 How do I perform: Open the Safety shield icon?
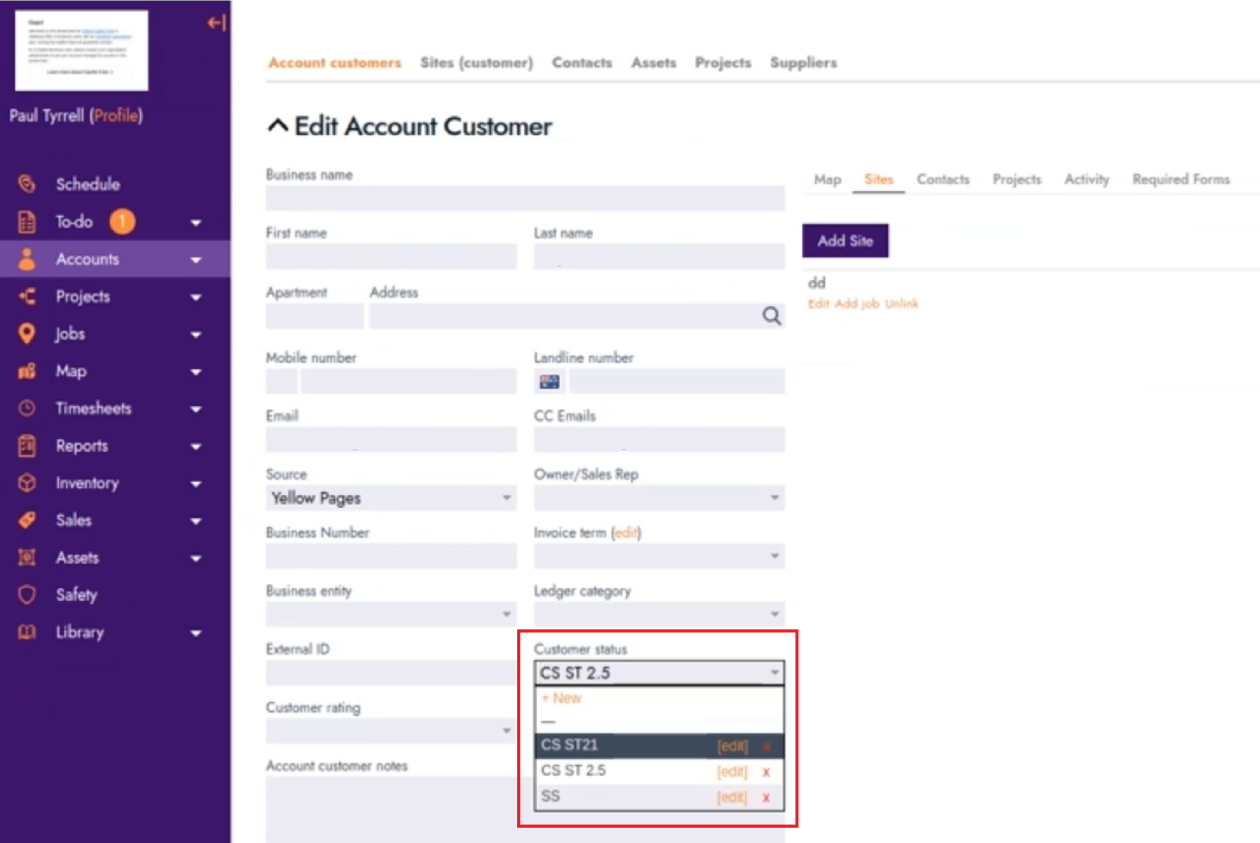27,595
